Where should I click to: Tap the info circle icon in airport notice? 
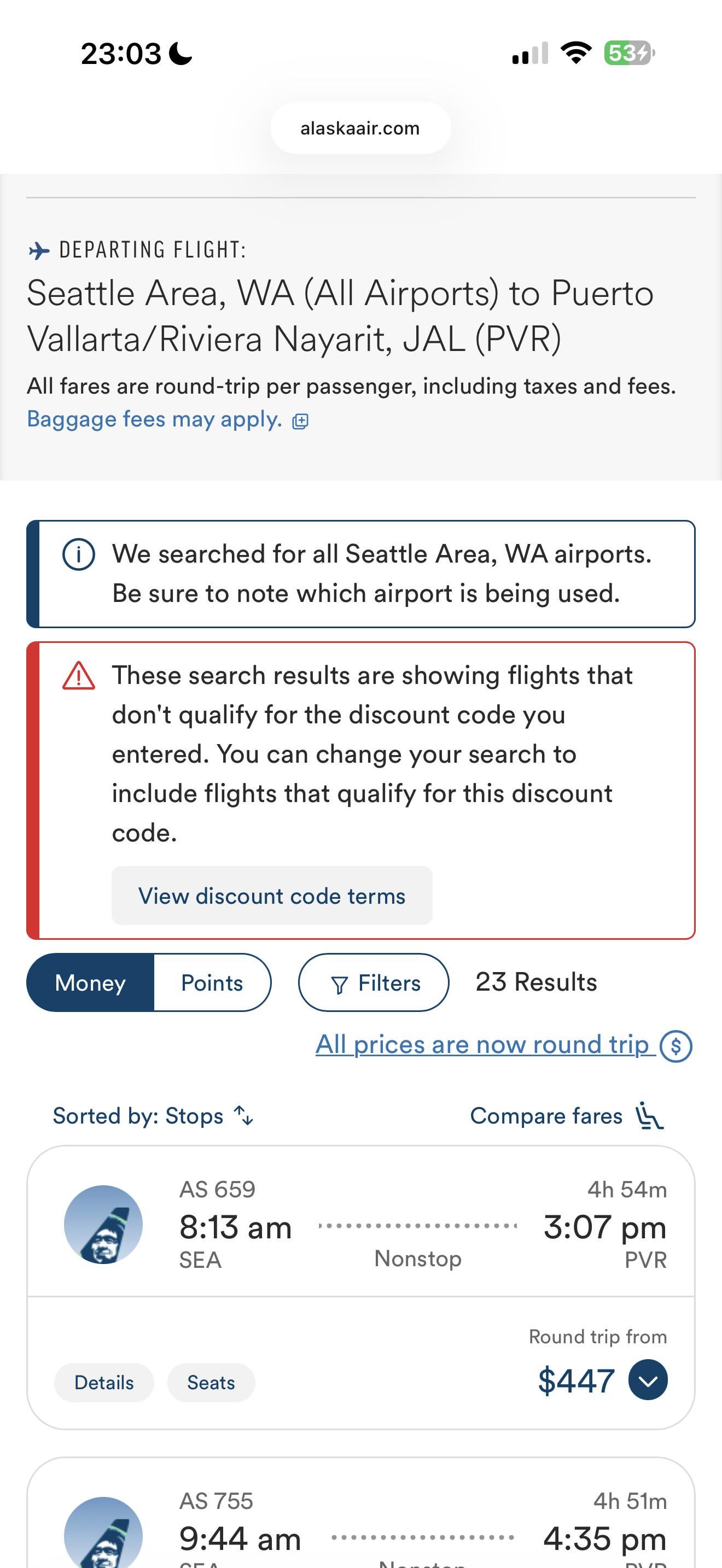click(x=79, y=555)
